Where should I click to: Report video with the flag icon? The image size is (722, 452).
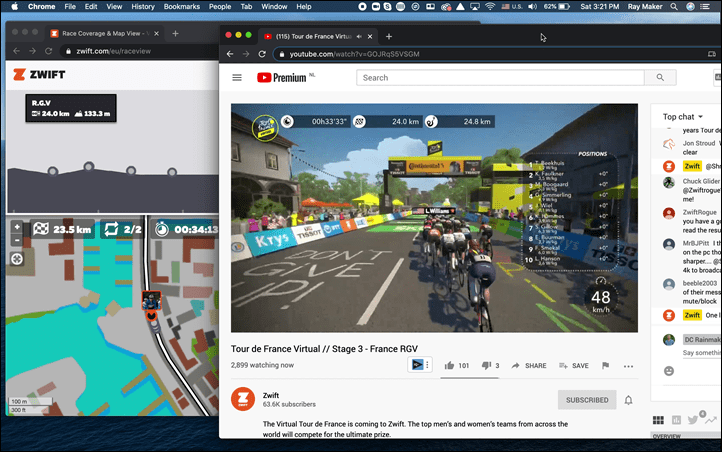pyautogui.click(x=606, y=365)
